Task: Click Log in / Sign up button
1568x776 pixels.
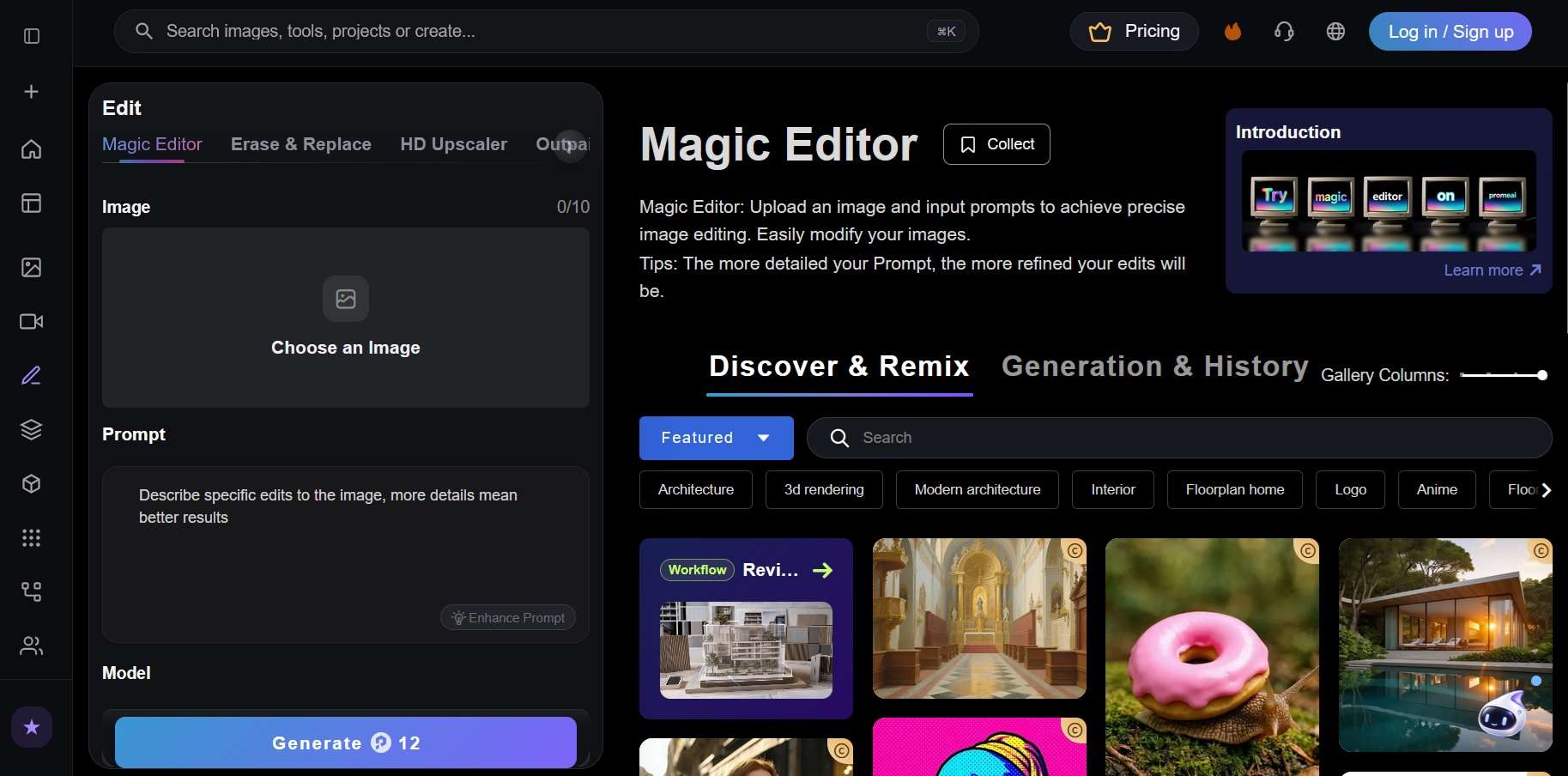Action: [x=1450, y=32]
